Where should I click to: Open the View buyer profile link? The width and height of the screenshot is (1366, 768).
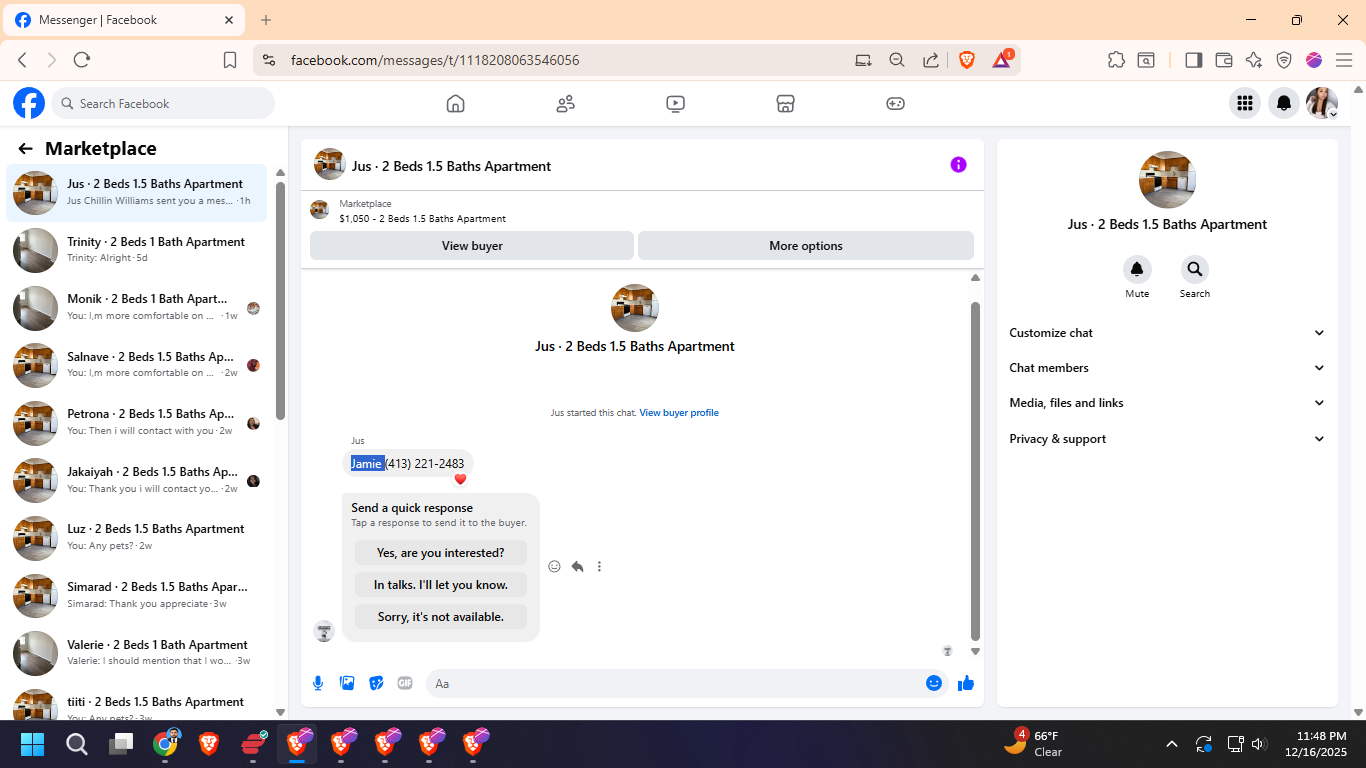679,413
